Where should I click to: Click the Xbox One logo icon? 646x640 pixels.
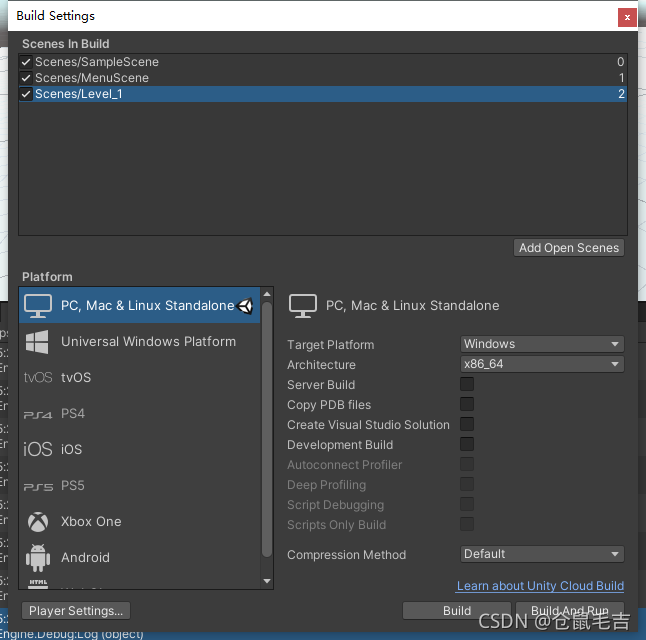pyautogui.click(x=38, y=522)
